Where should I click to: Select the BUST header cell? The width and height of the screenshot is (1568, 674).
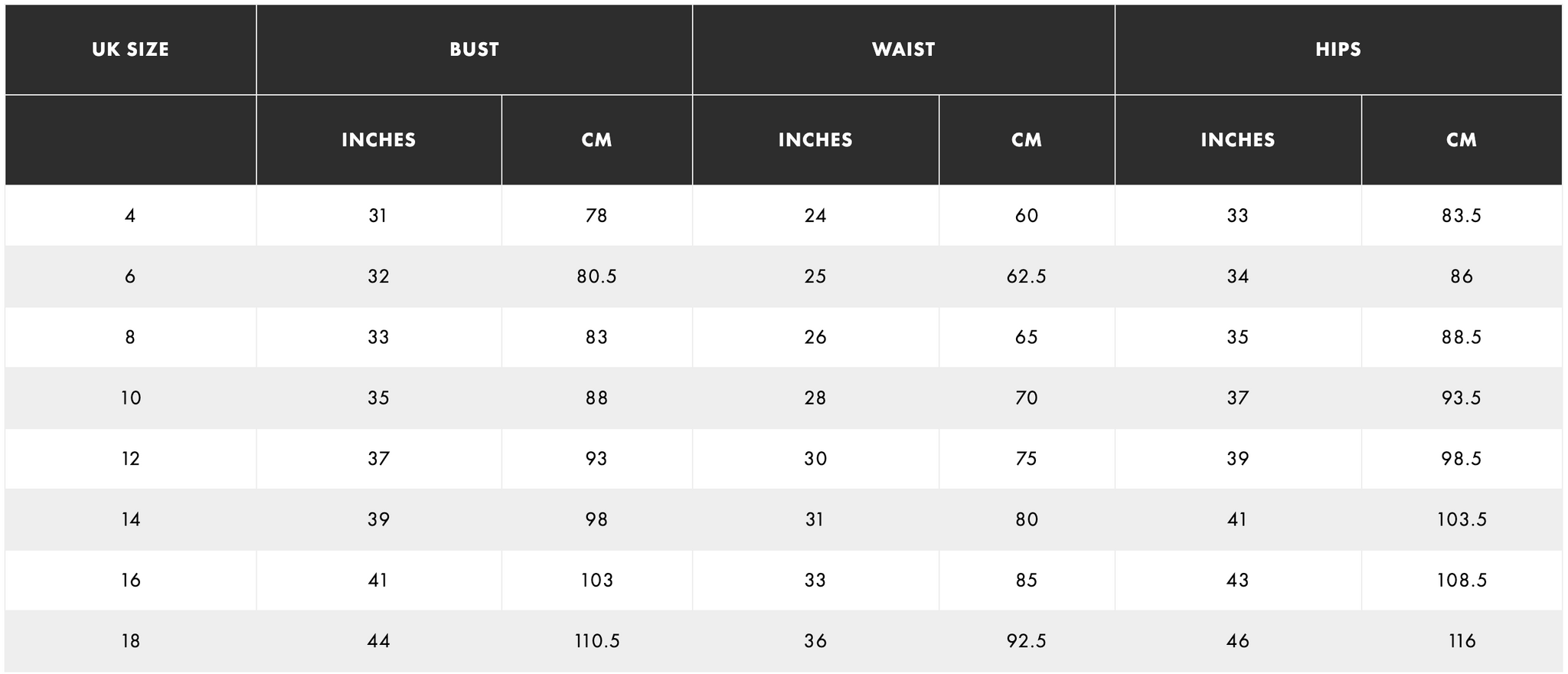click(x=474, y=50)
